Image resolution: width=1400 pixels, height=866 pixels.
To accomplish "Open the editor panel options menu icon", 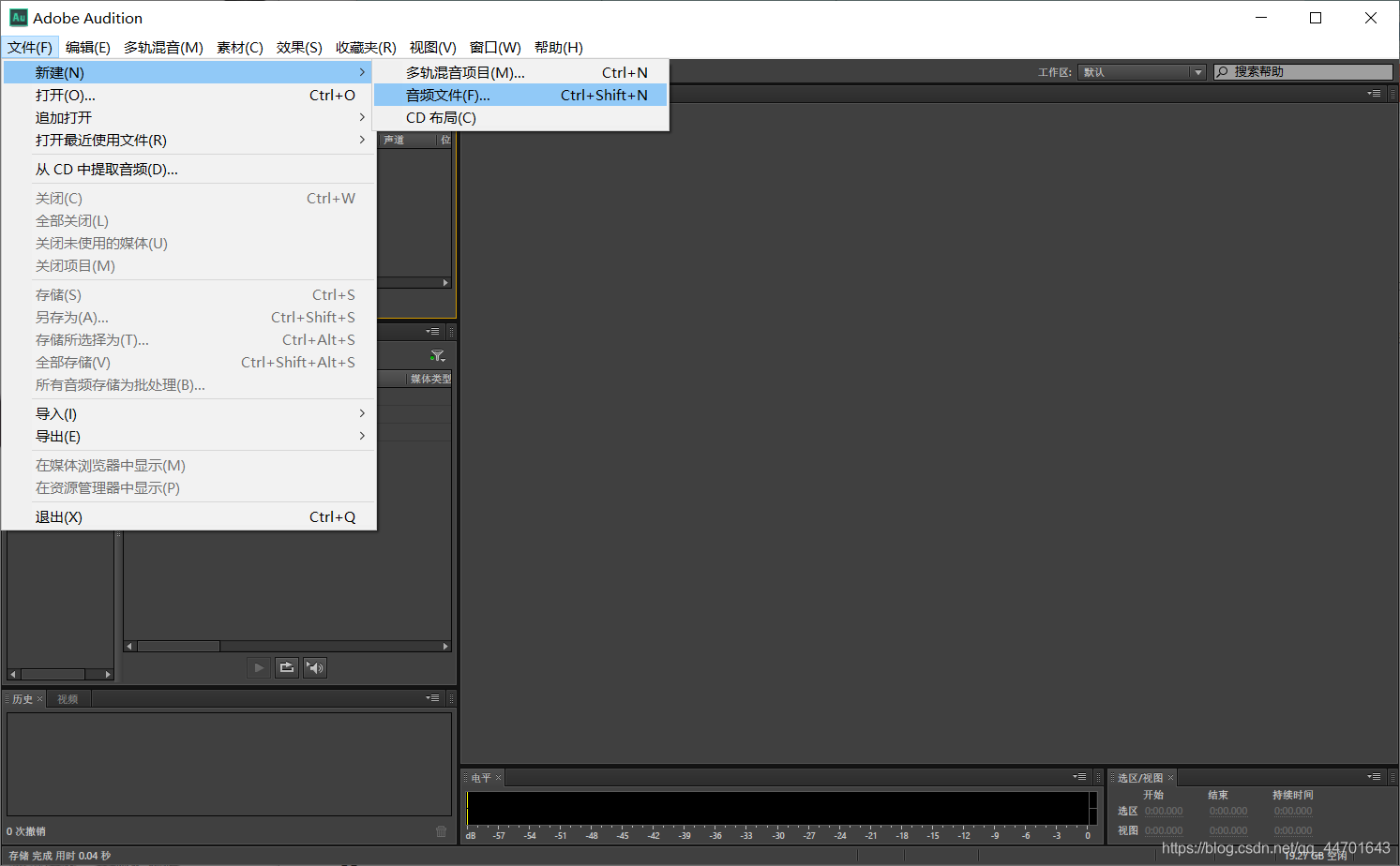I will pyautogui.click(x=1374, y=94).
